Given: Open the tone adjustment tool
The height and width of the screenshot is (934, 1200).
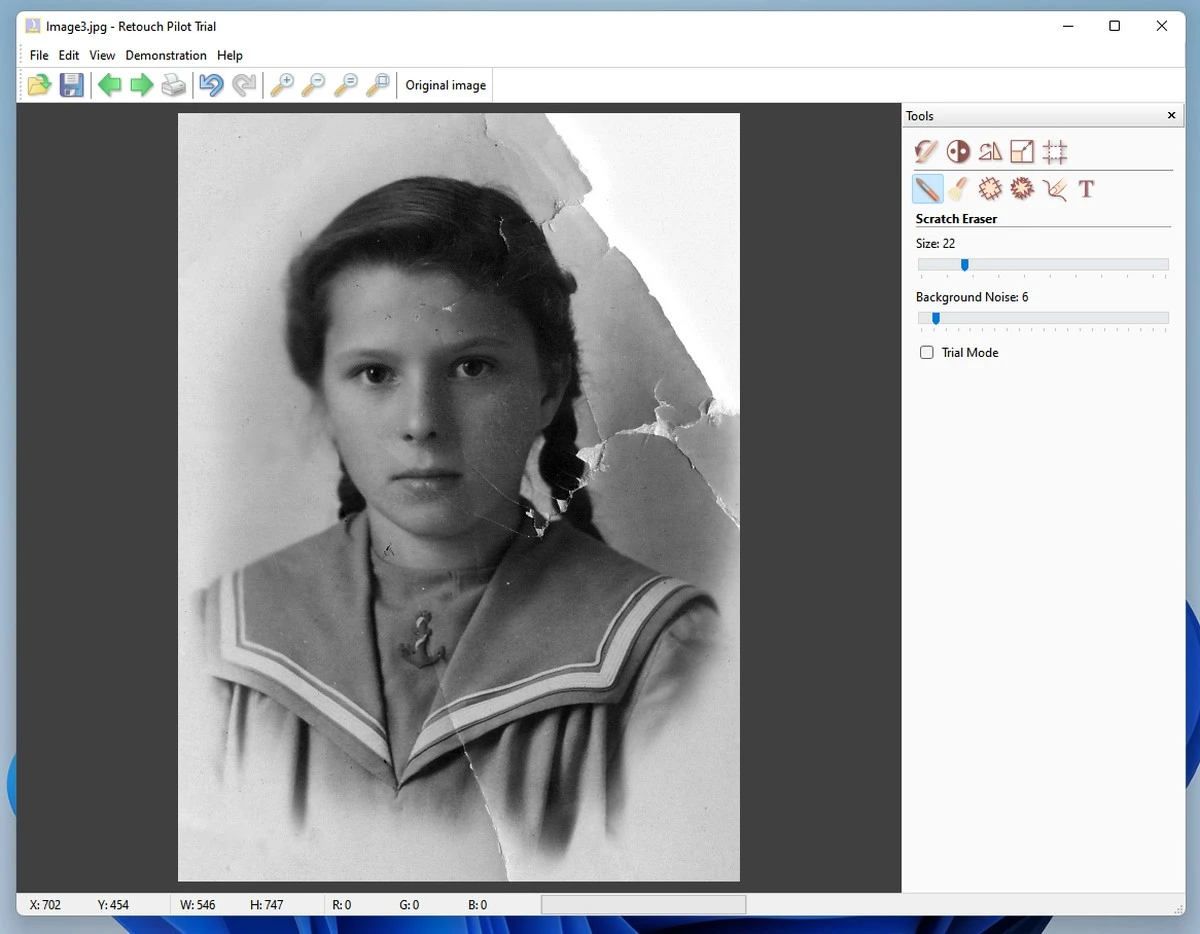Looking at the screenshot, I should click(958, 151).
